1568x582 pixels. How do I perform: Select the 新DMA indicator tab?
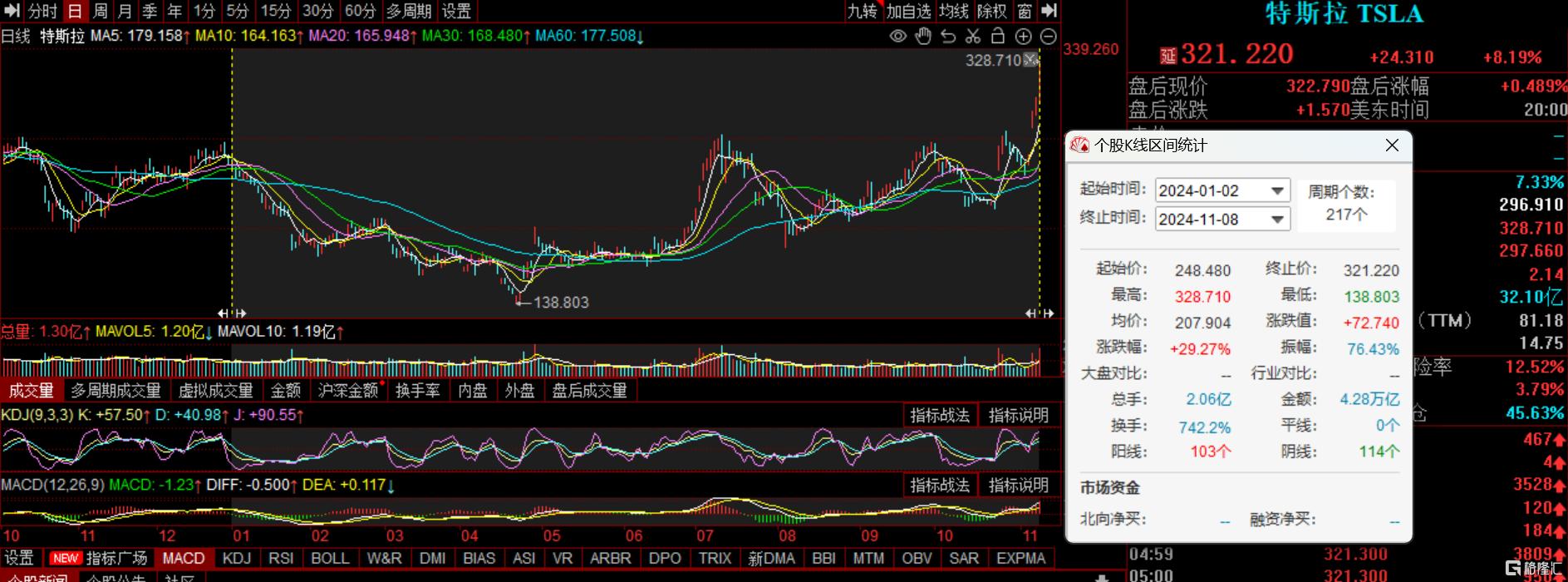(x=772, y=558)
